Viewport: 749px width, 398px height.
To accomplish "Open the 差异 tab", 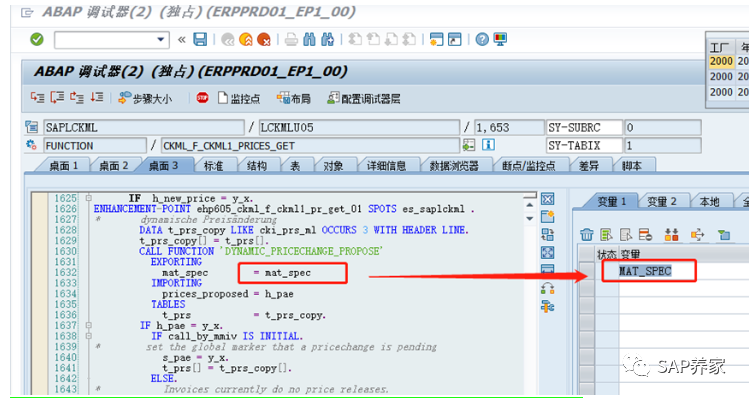I will pos(588,166).
